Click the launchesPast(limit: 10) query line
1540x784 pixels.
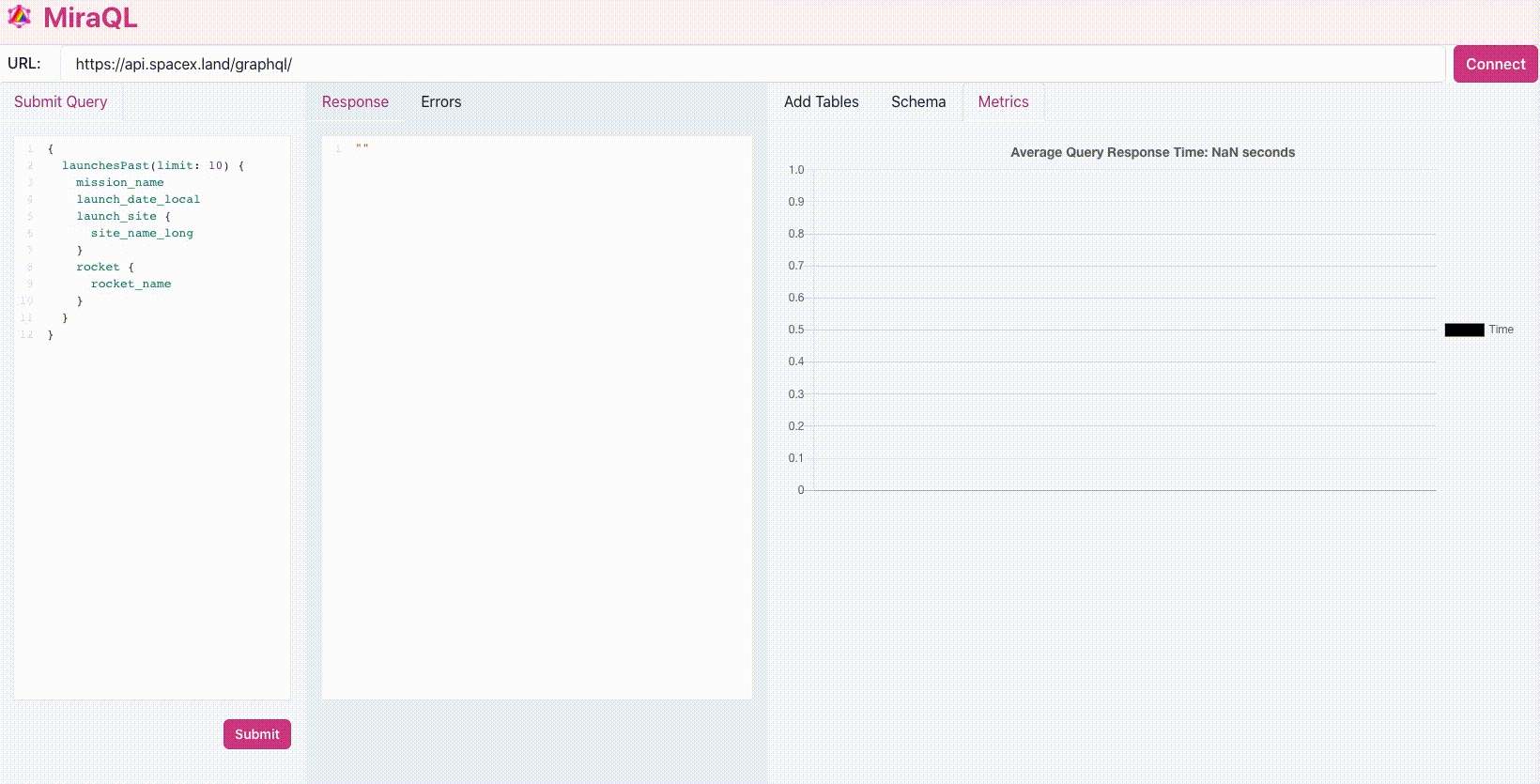(153, 165)
